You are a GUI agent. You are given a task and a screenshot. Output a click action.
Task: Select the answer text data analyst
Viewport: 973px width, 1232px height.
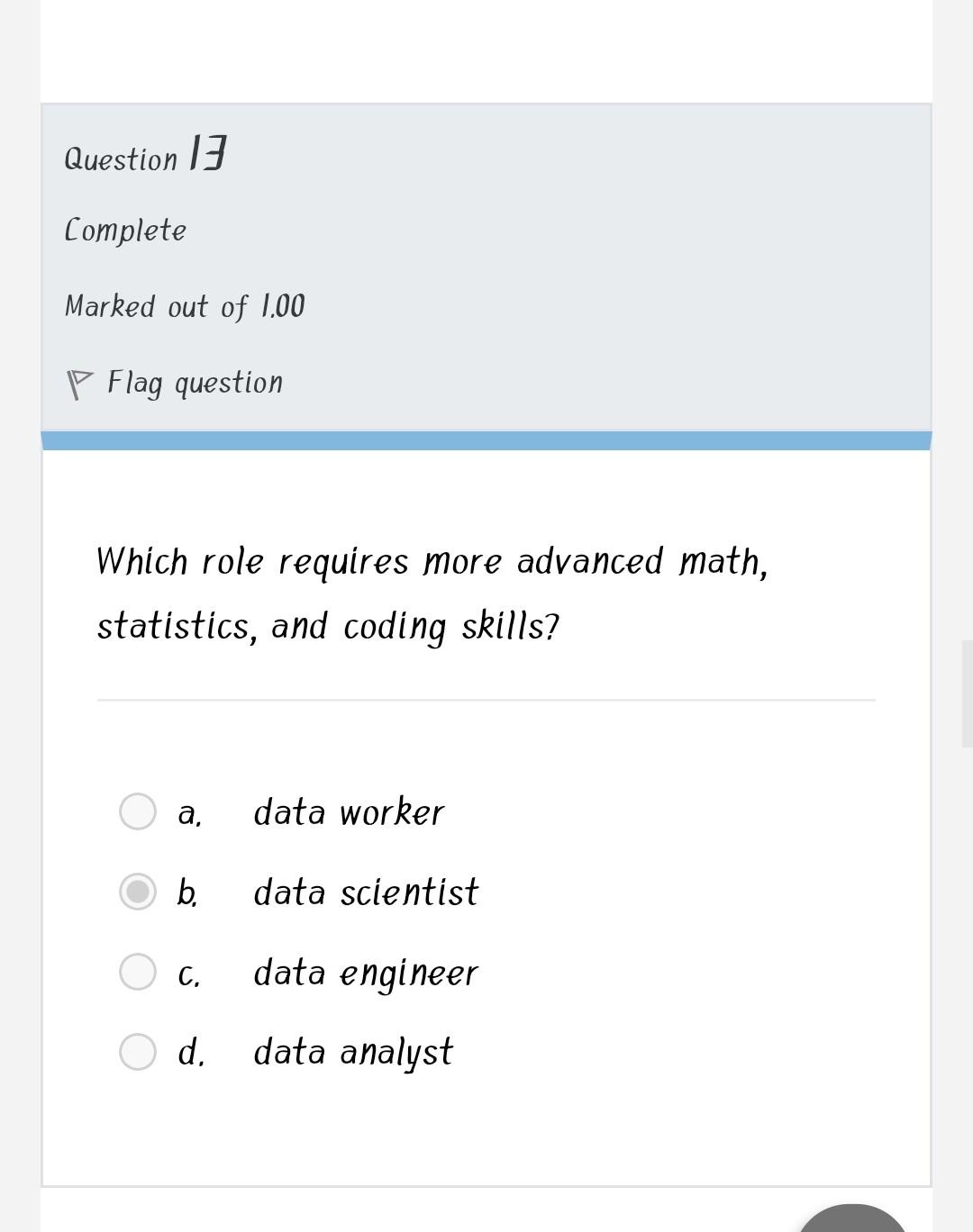353,1050
